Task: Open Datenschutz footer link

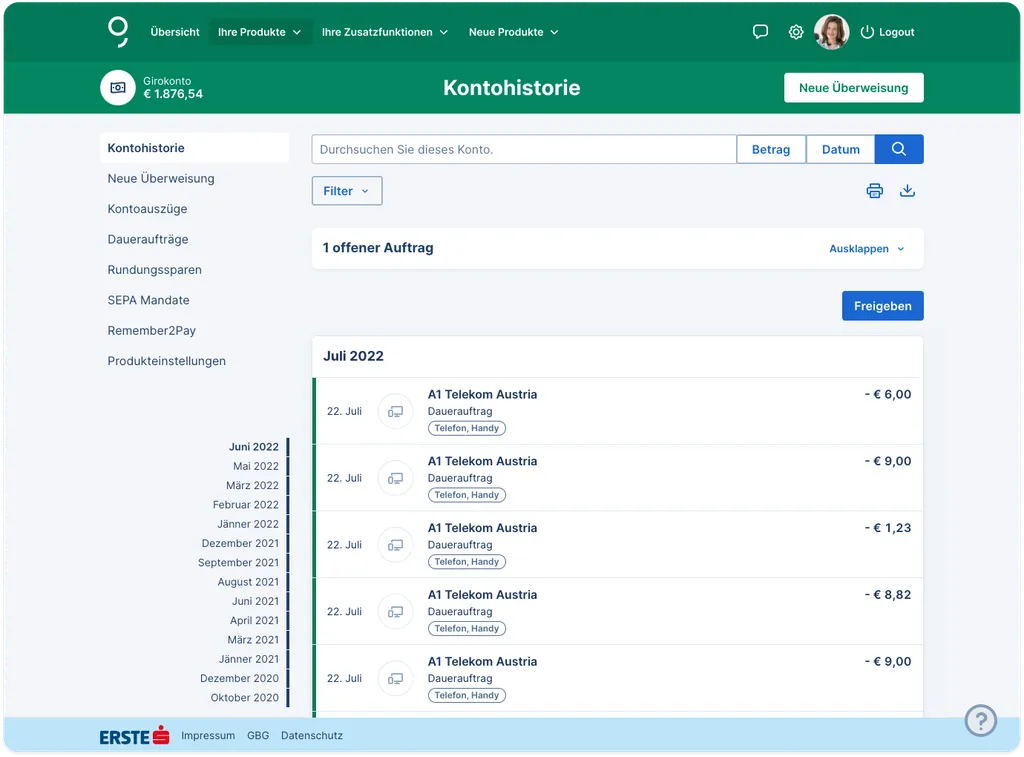Action: pyautogui.click(x=312, y=735)
